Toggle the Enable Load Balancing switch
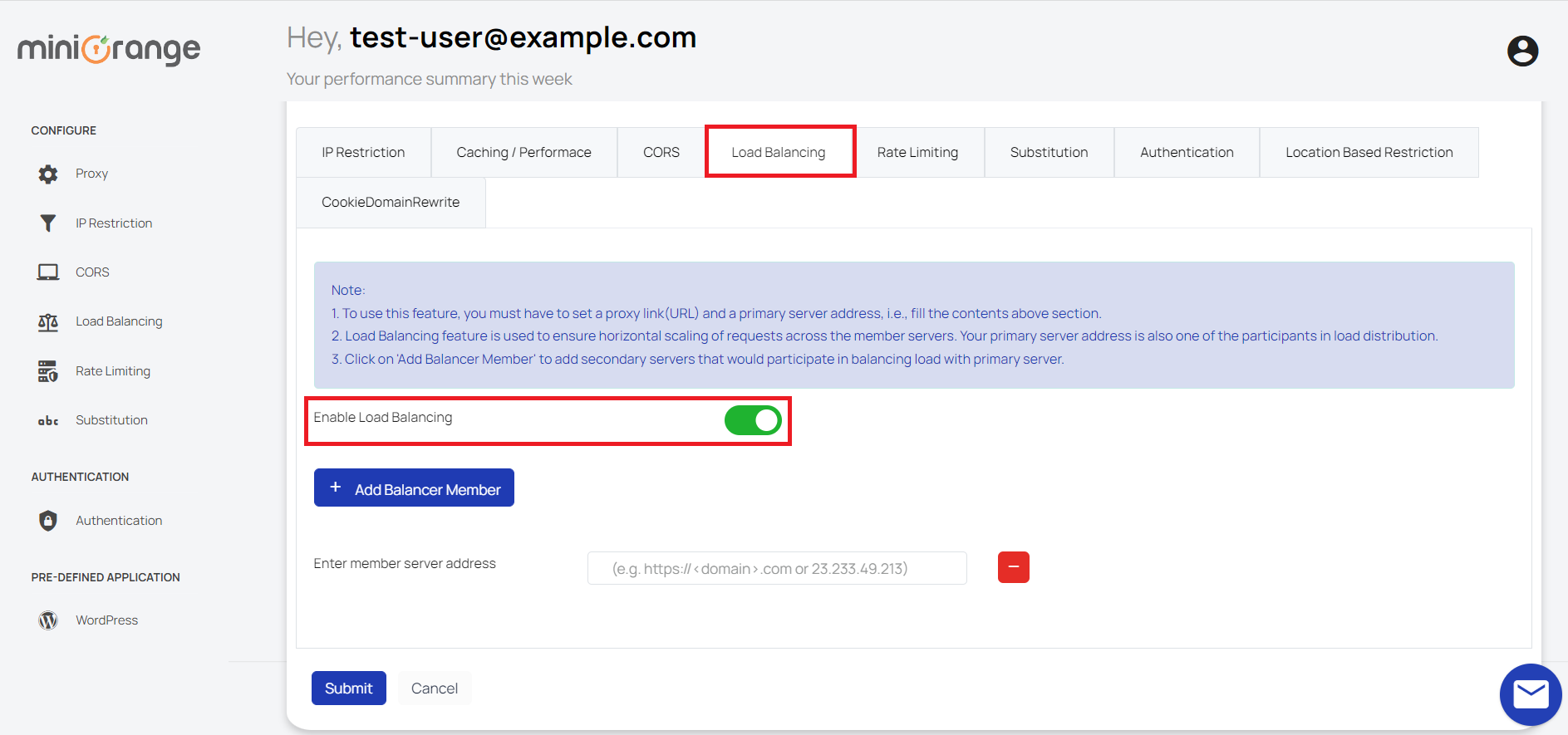The image size is (1568, 735). tap(753, 420)
